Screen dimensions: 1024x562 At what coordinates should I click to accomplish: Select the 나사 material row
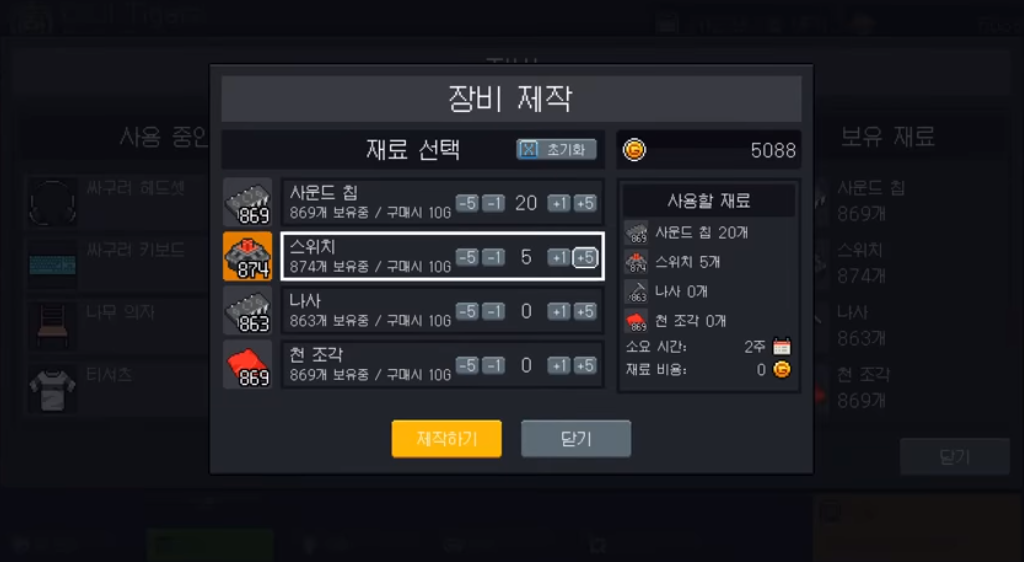(x=442, y=311)
